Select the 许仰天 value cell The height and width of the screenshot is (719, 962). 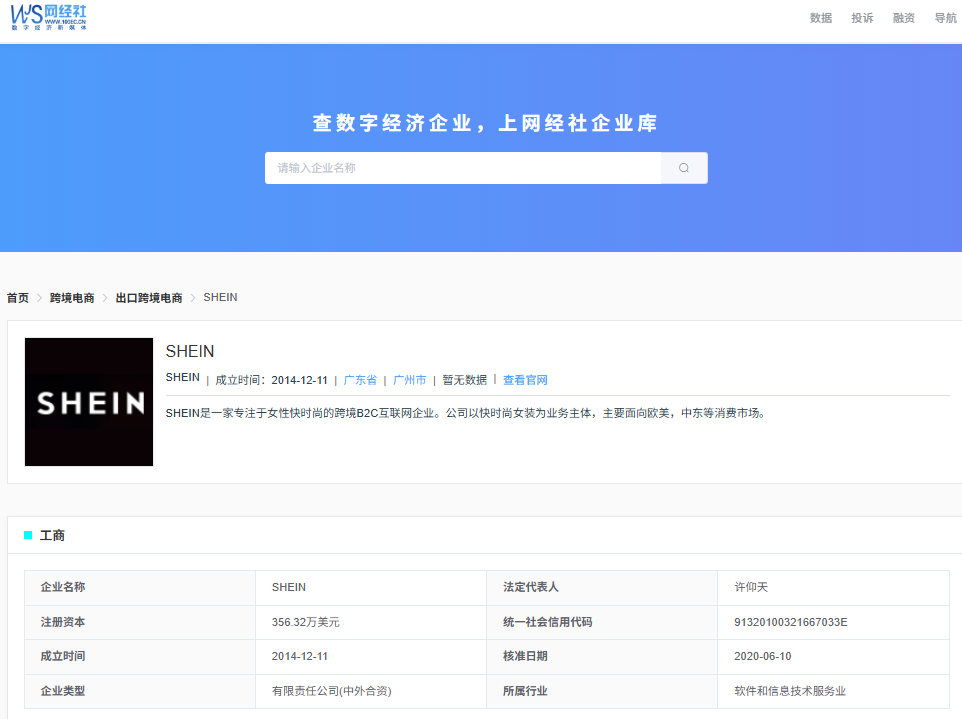(x=833, y=588)
